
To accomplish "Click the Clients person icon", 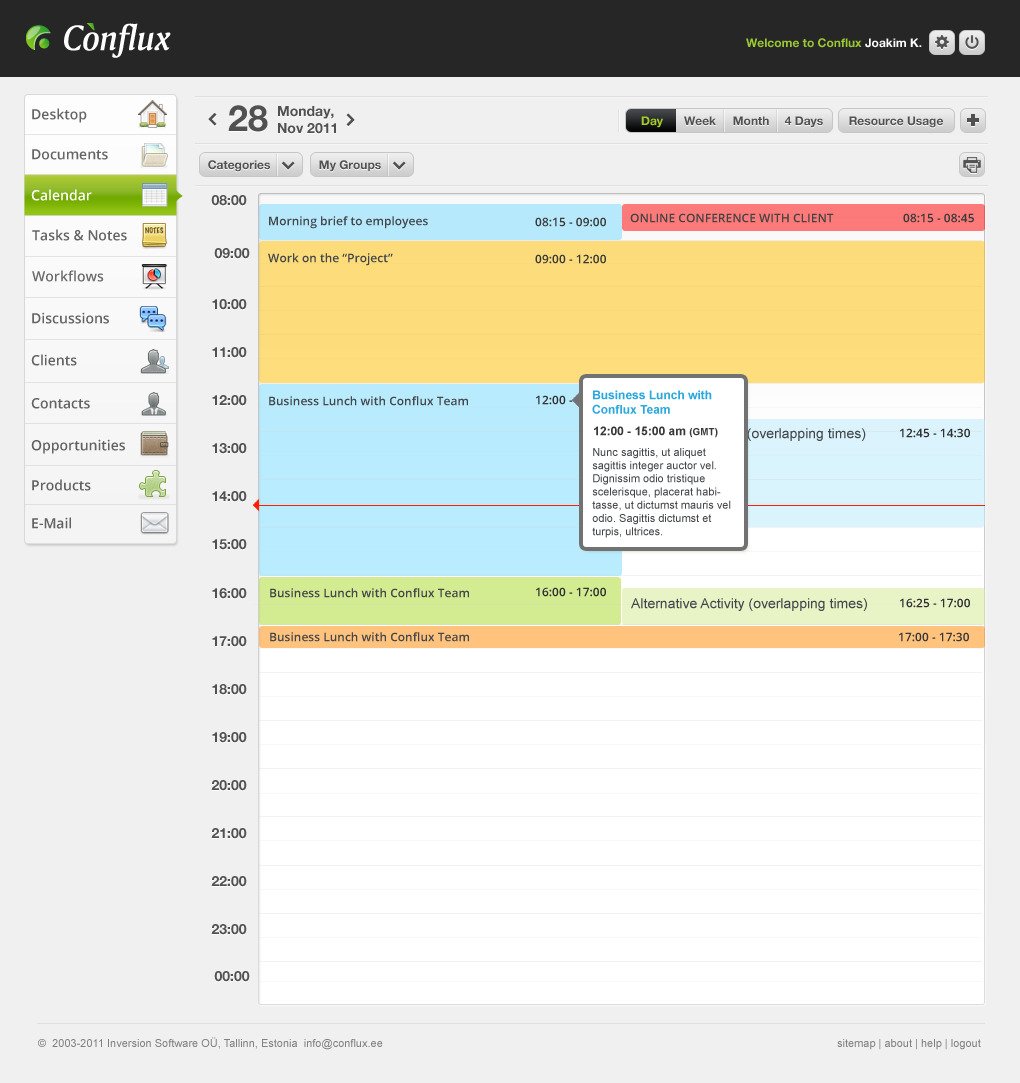I will (154, 361).
